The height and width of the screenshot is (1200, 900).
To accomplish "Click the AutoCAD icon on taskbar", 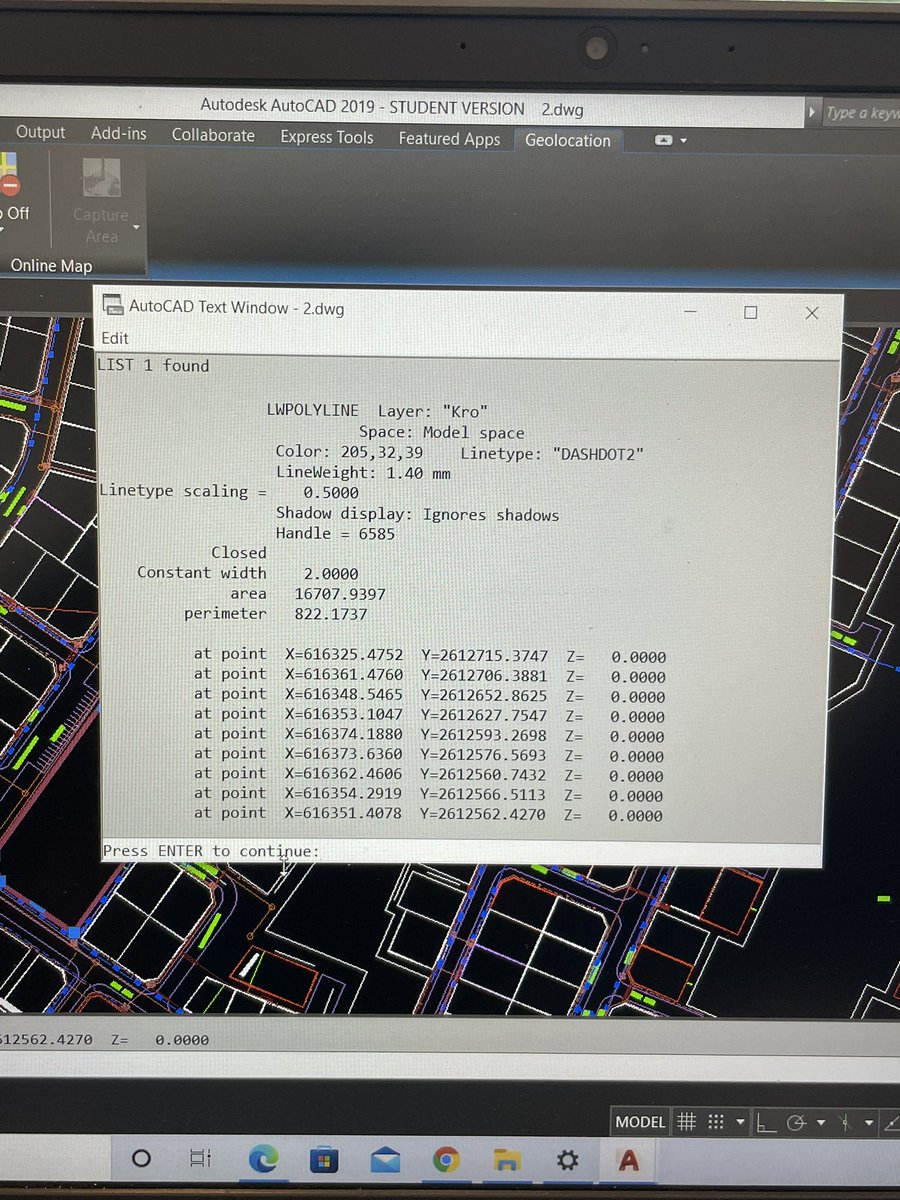I will pyautogui.click(x=629, y=1160).
